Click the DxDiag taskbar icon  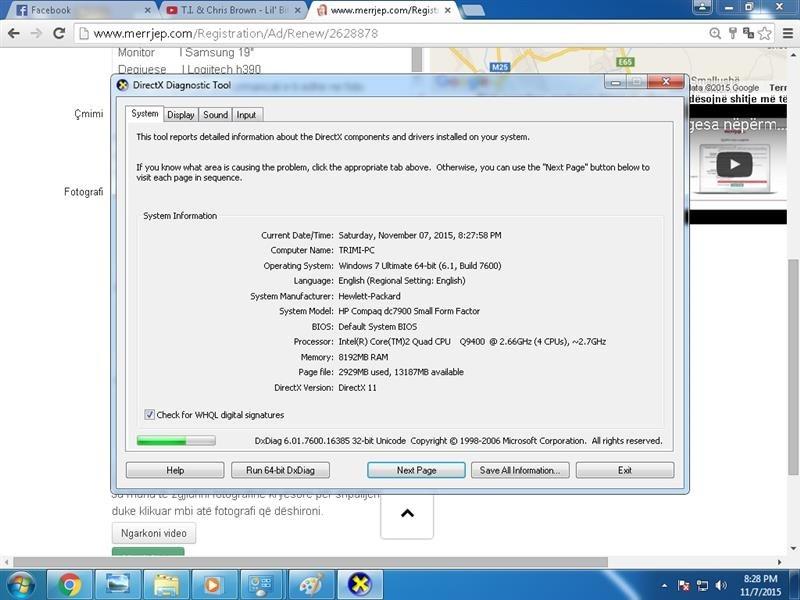[x=360, y=585]
